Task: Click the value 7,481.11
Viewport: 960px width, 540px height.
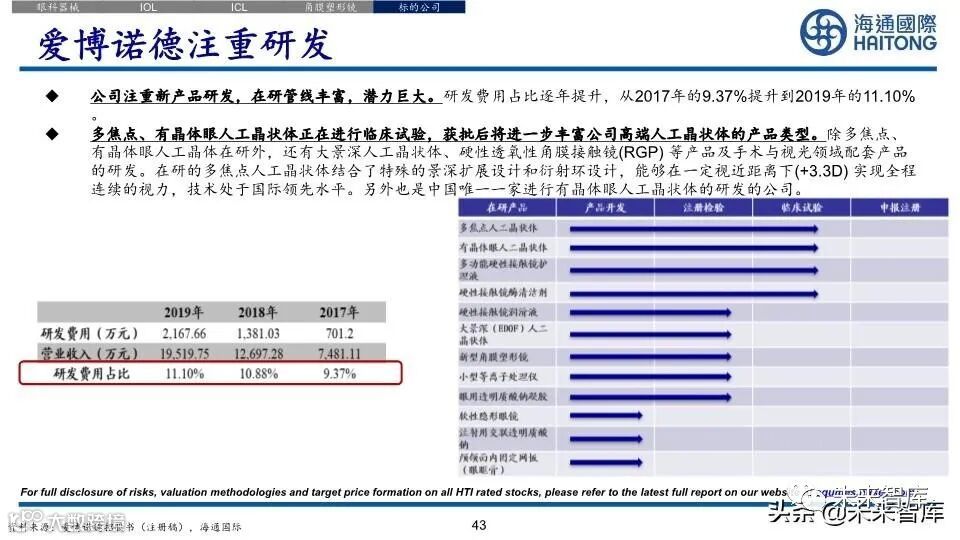Action: coord(339,354)
